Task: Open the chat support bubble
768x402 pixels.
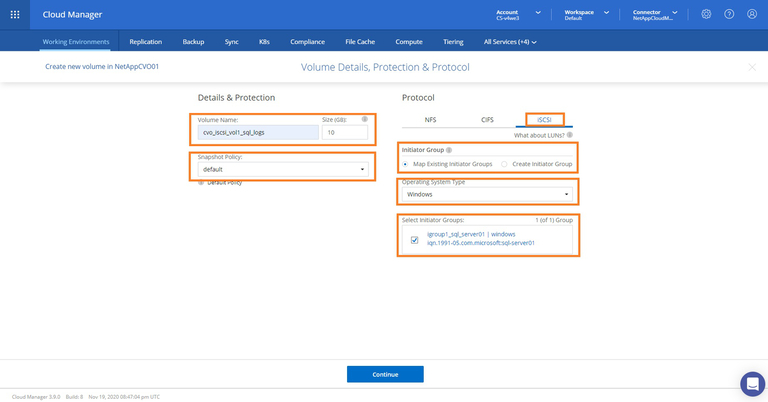Action: click(x=752, y=383)
